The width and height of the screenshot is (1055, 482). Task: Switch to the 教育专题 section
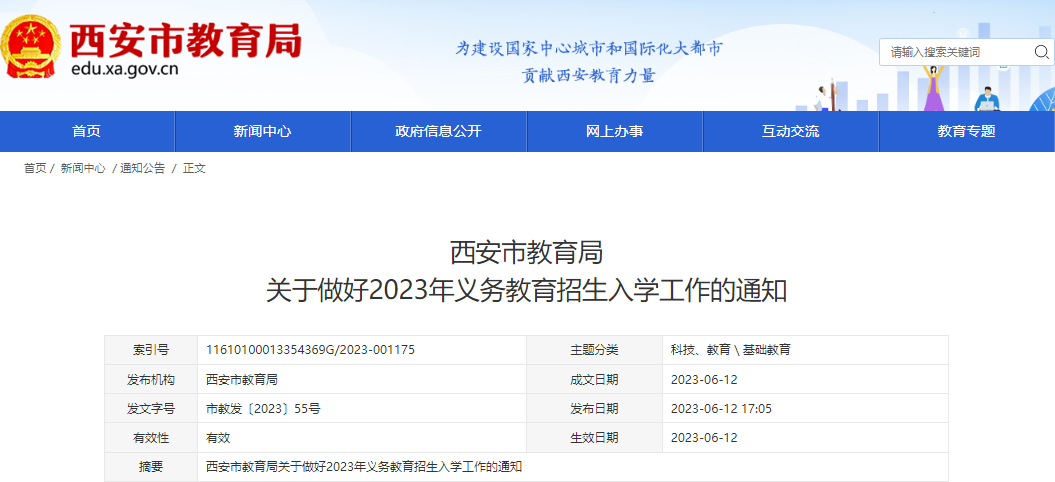(966, 131)
